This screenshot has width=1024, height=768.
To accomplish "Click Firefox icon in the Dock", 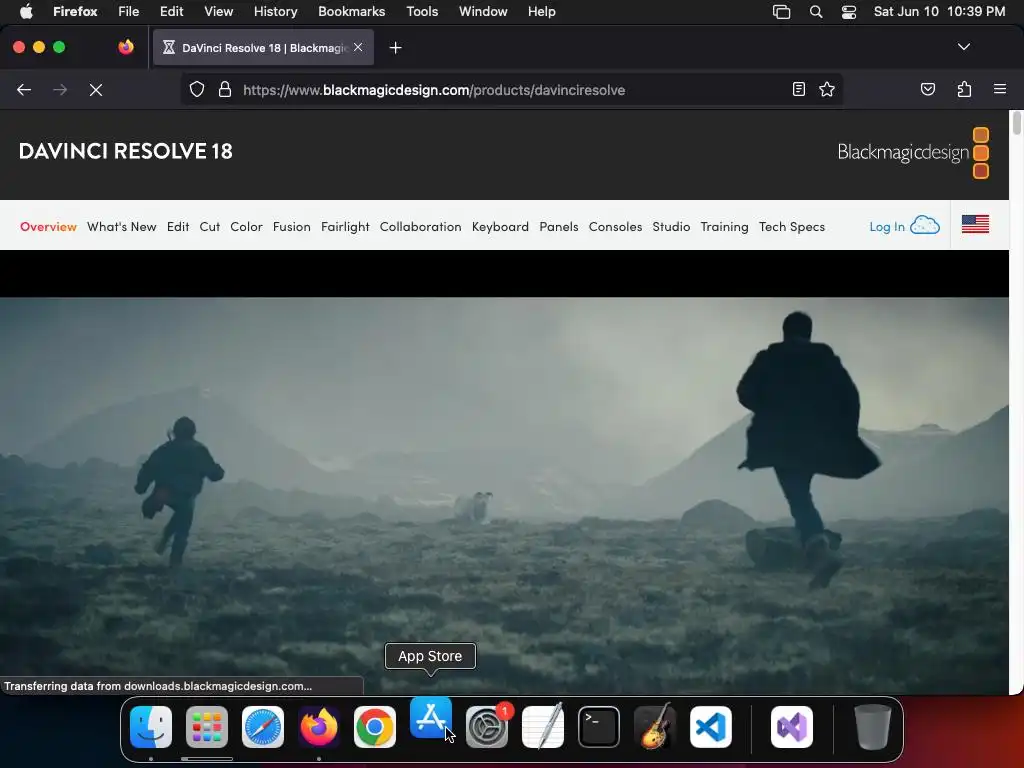I will [319, 727].
